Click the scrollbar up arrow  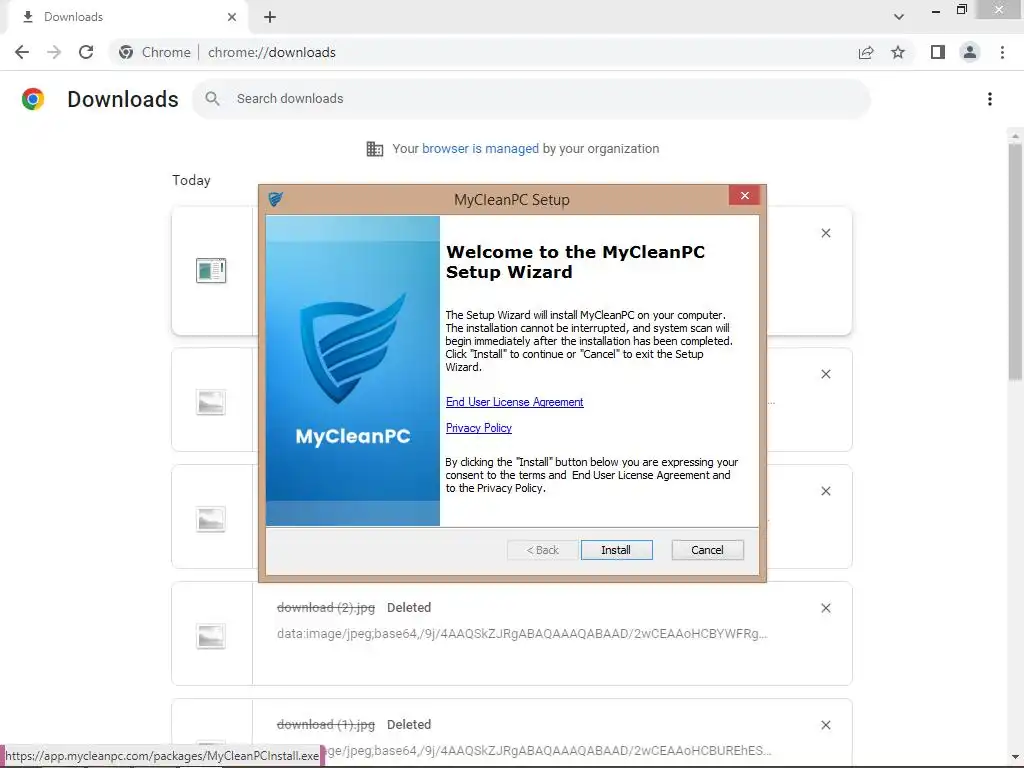1015,136
